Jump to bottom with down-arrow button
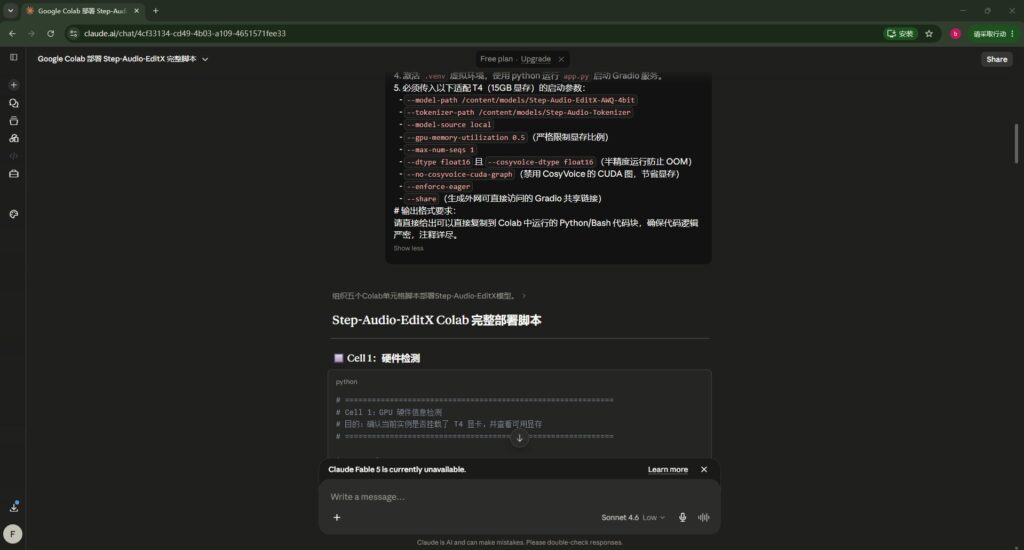 [520, 438]
